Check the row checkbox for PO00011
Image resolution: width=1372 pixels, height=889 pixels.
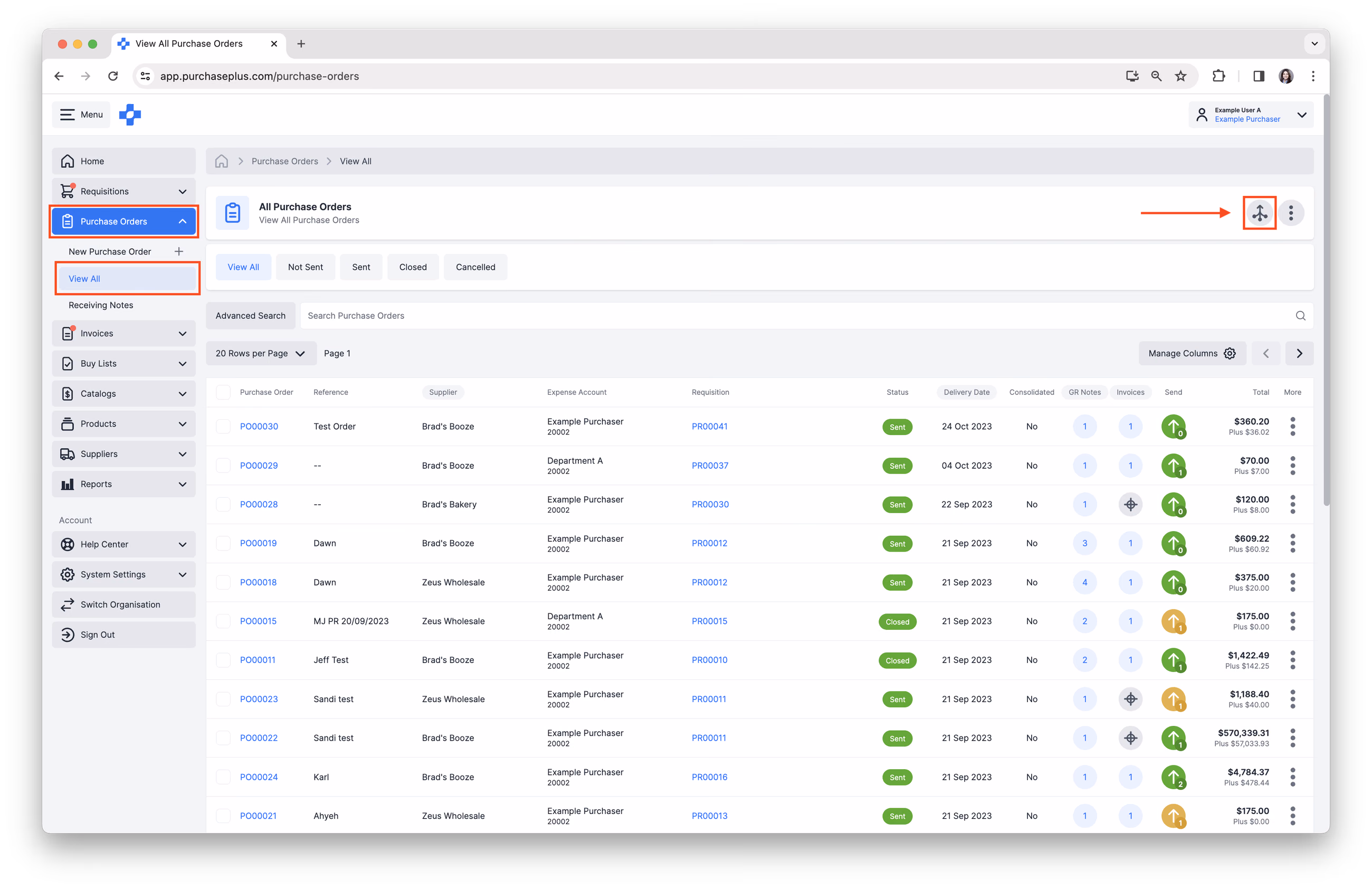(223, 660)
